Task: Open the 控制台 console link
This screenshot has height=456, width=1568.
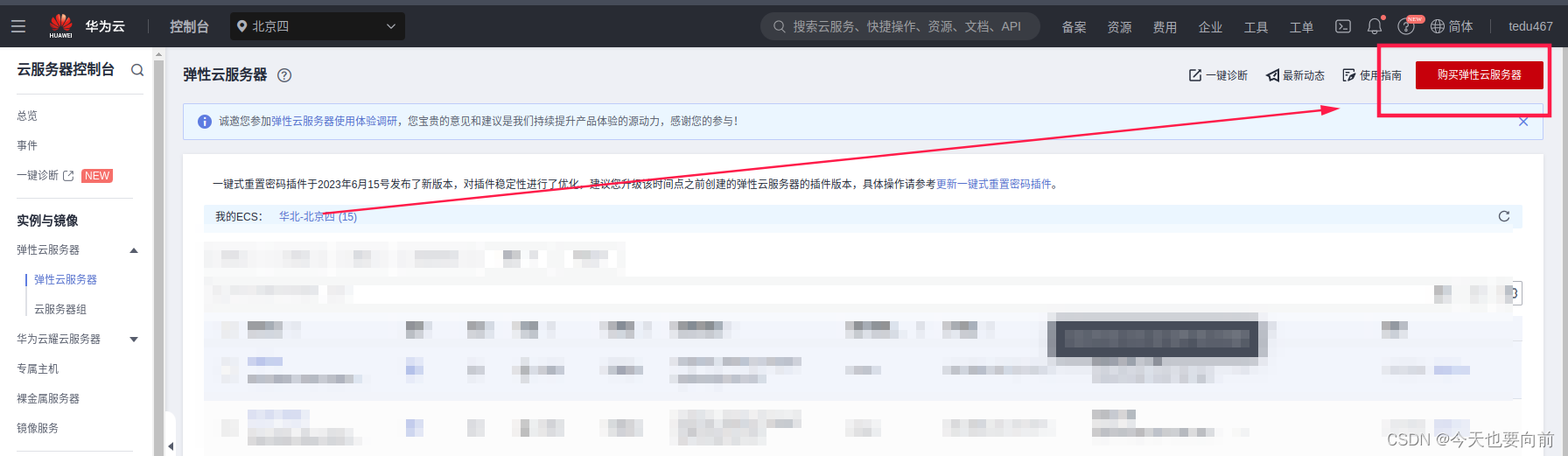Action: [x=189, y=26]
